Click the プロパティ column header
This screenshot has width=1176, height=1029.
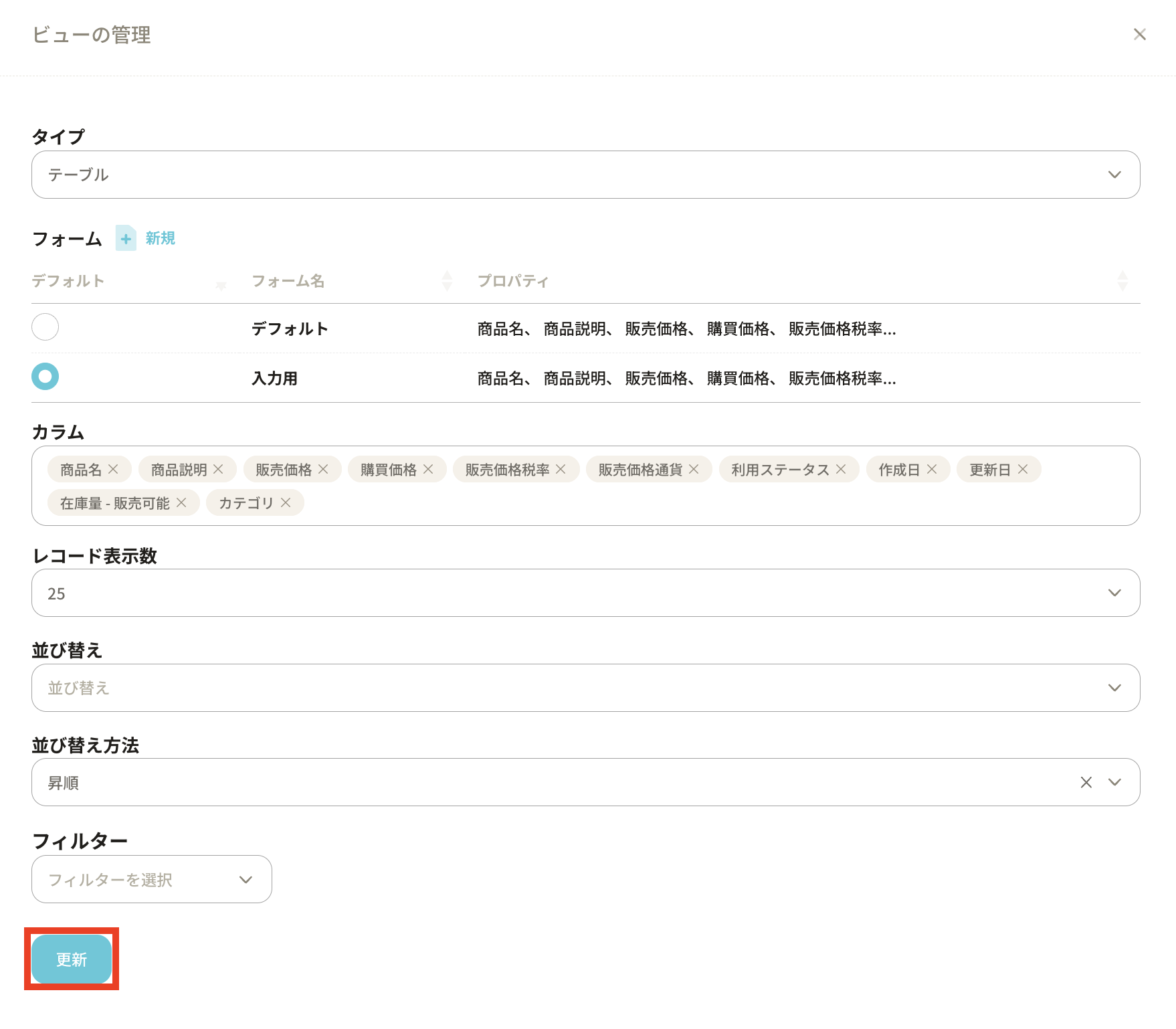pos(513,281)
